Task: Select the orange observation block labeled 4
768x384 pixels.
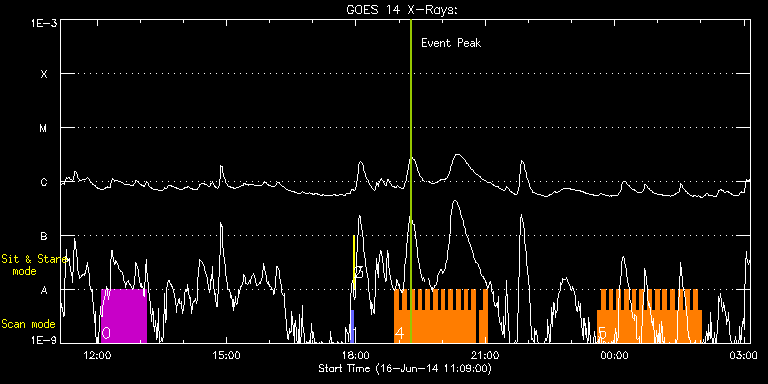Action: point(441,316)
